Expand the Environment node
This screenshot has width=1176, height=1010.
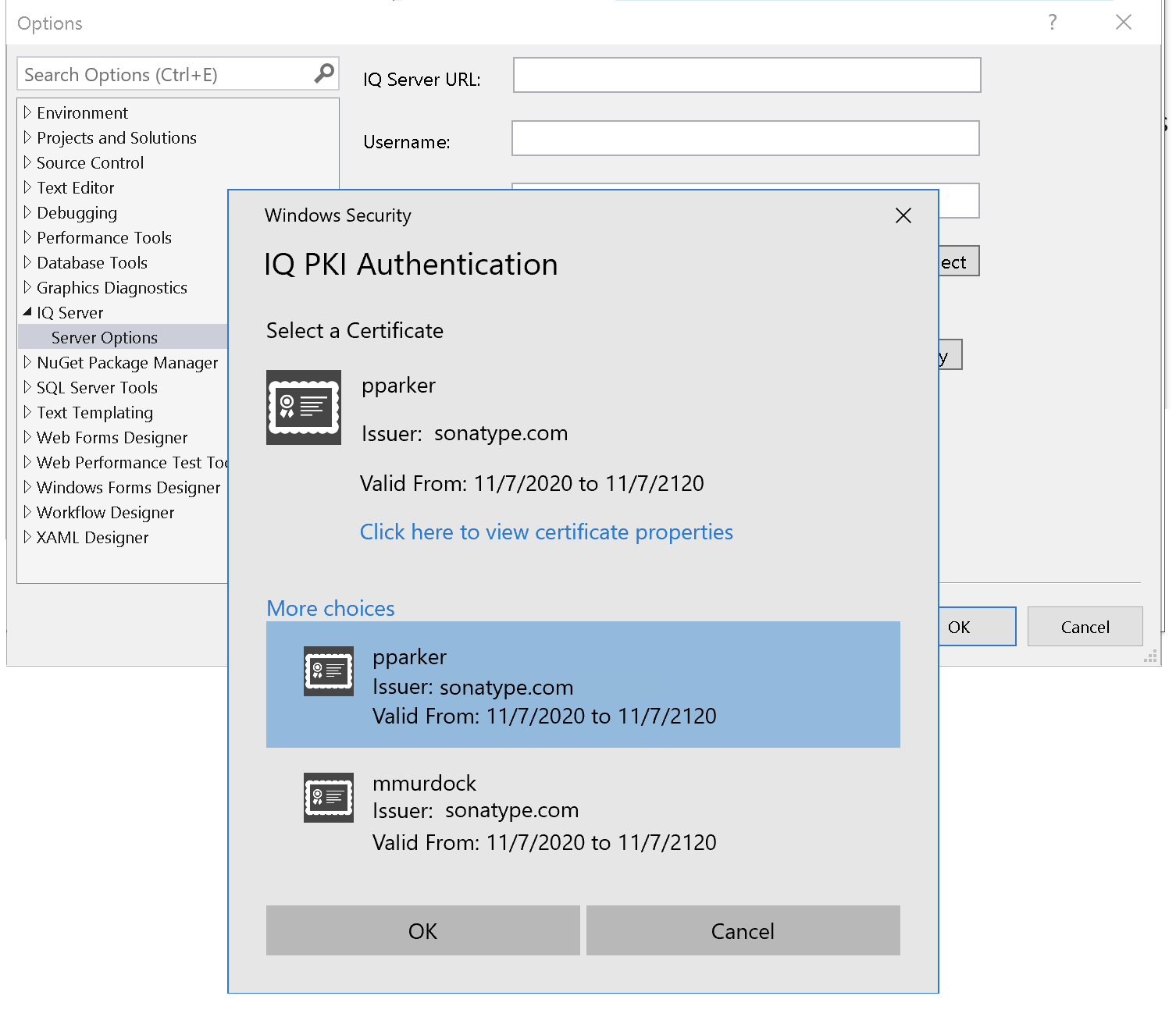tap(27, 112)
